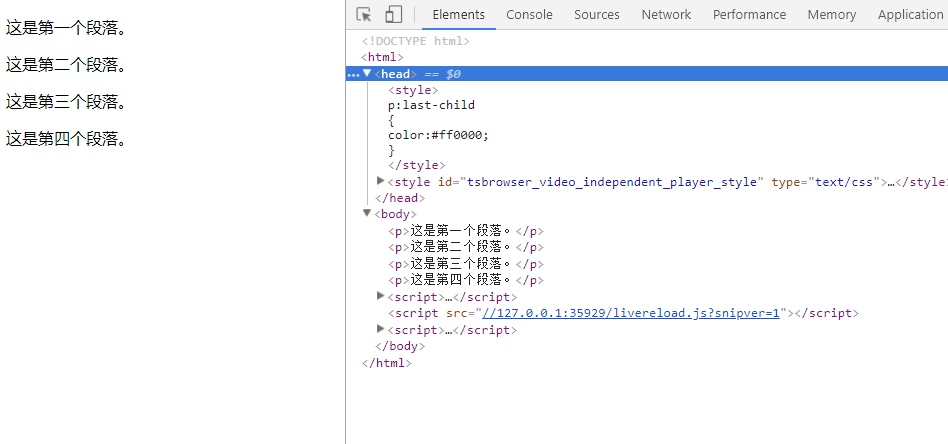948x444 pixels.
Task: Click rendered paragraph 这是第一个段落 on the page
Action: [67, 28]
